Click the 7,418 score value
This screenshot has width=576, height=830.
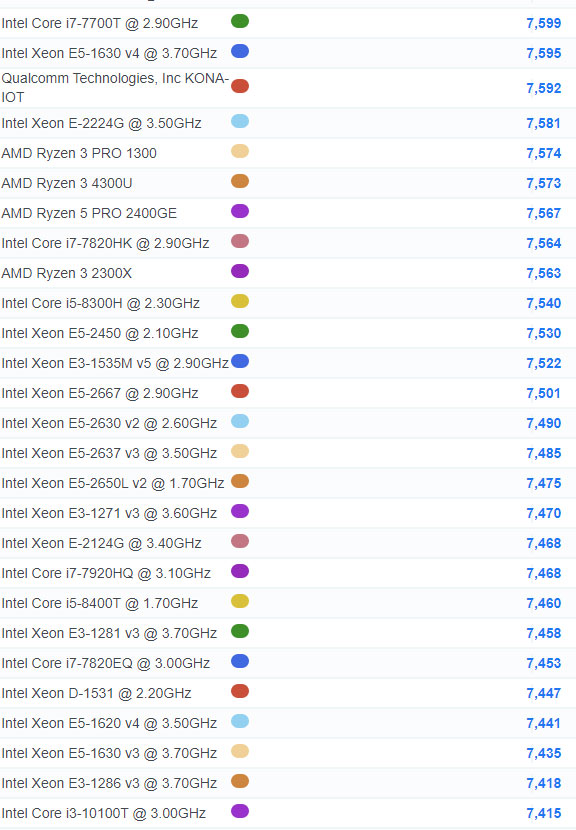click(544, 783)
